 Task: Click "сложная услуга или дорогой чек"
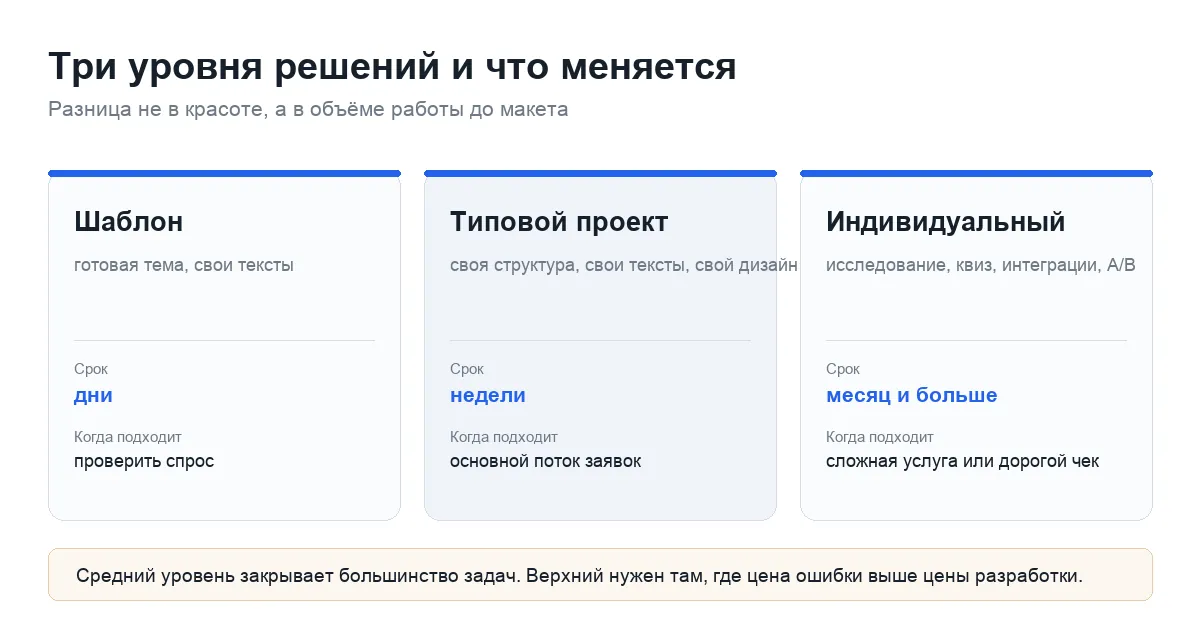[x=963, y=461]
